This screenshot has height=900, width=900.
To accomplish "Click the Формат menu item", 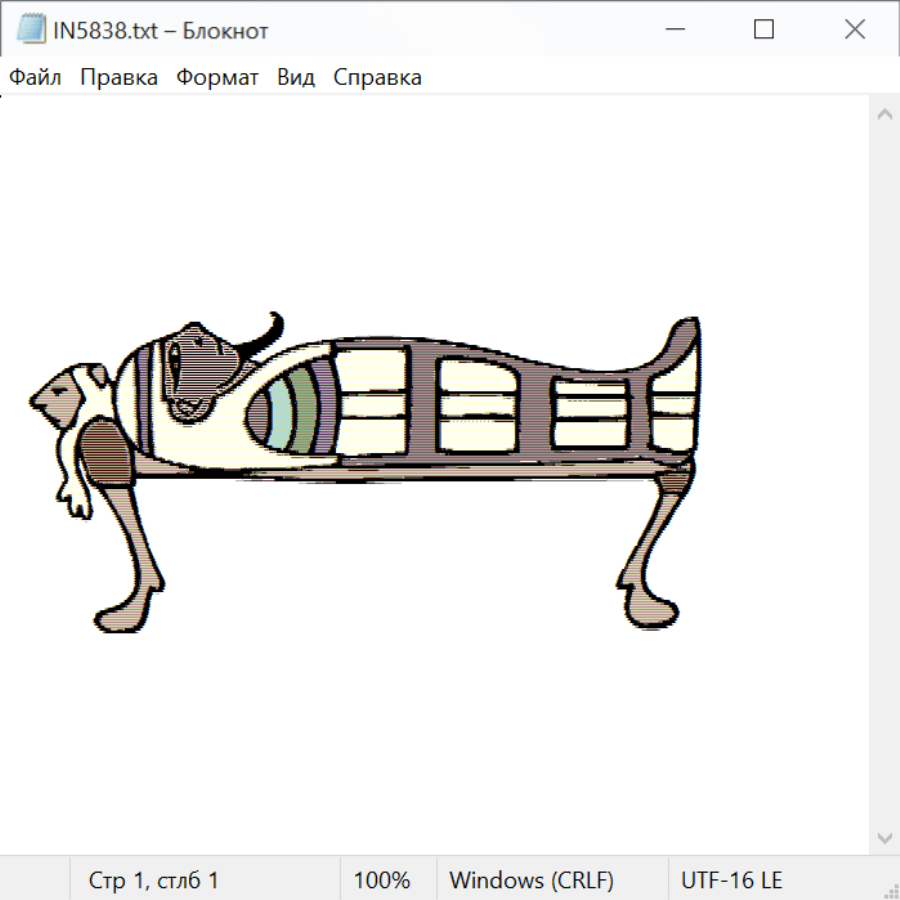I will tap(217, 78).
